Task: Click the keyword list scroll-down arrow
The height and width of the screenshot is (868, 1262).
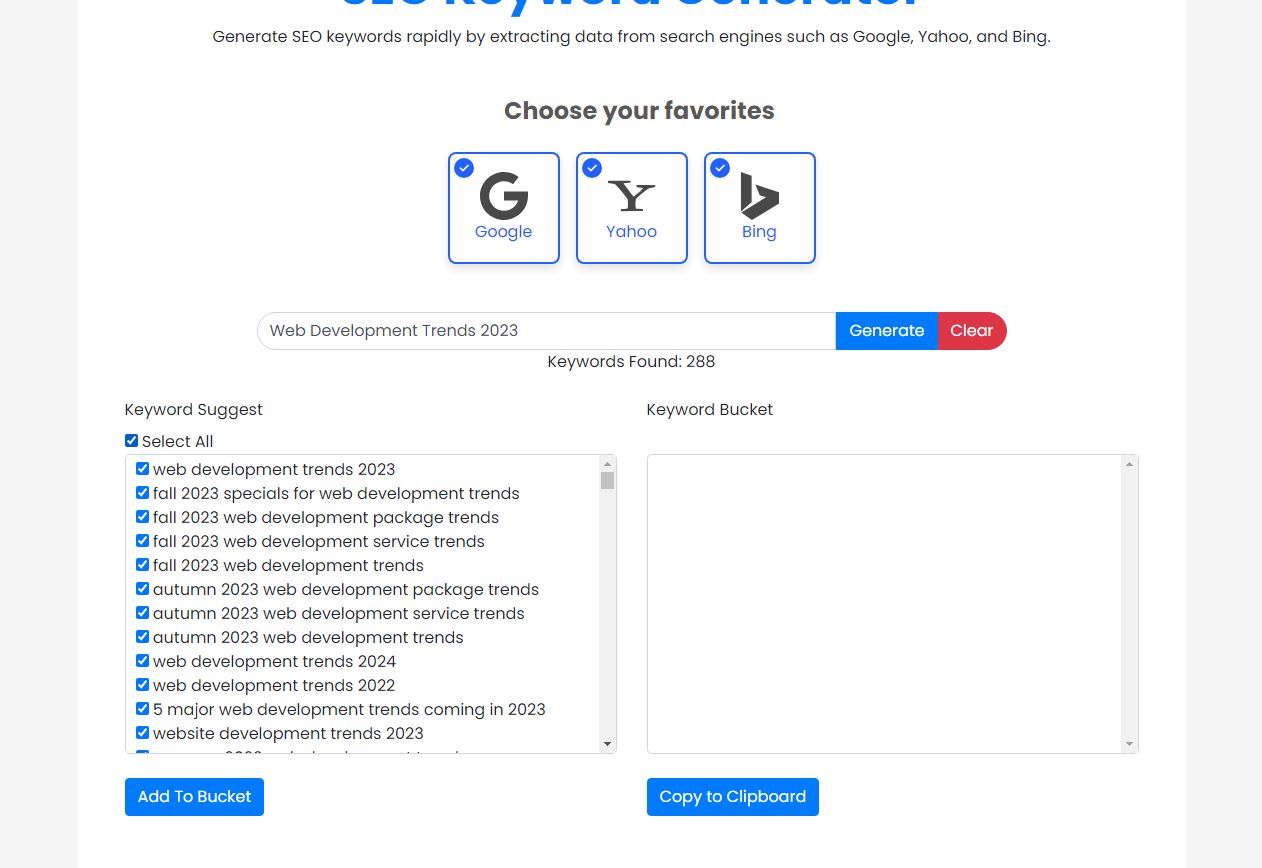Action: tap(607, 744)
